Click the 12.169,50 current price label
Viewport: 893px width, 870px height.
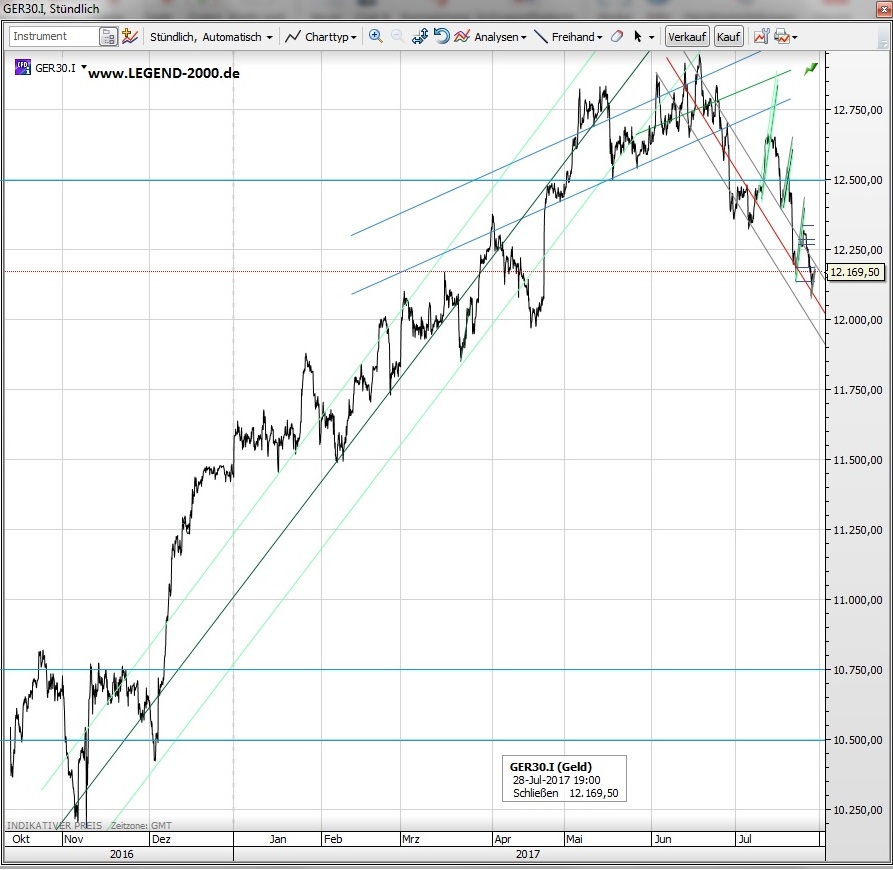(855, 272)
